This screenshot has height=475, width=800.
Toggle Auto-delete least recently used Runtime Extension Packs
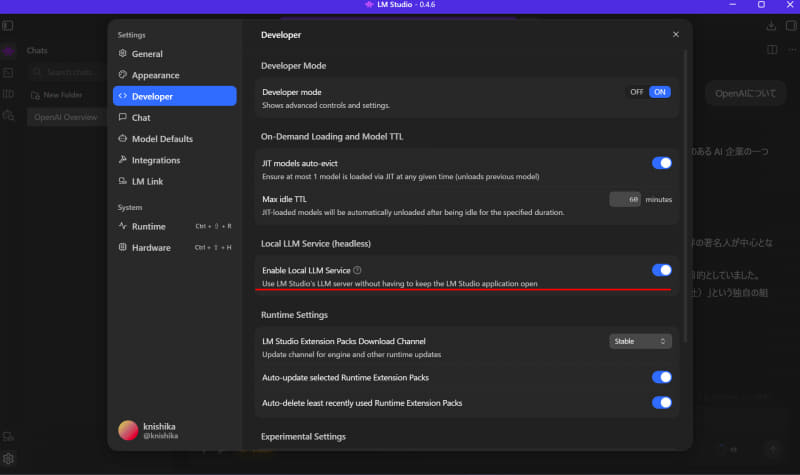662,403
